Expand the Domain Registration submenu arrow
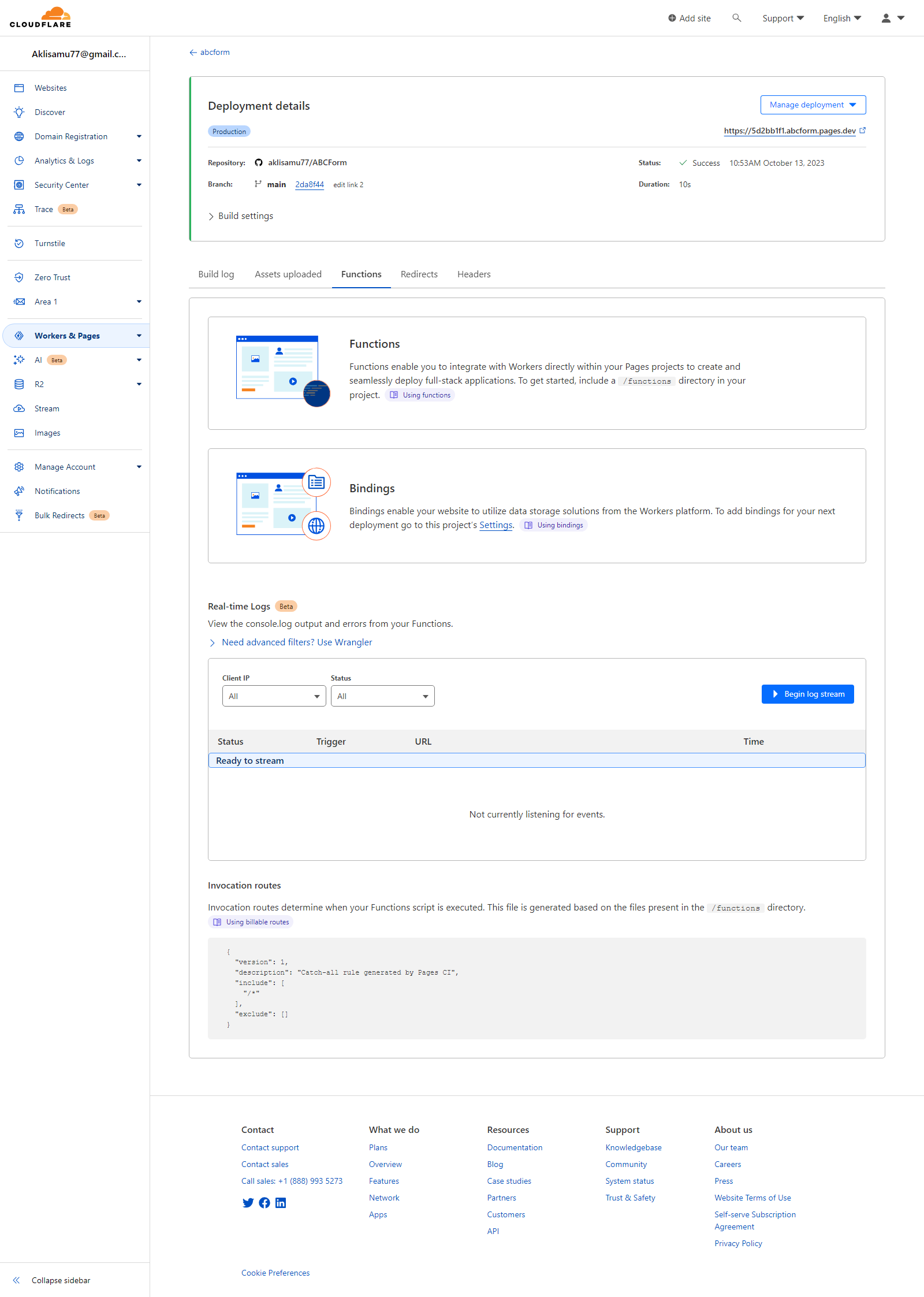This screenshot has height=1297, width=924. (139, 136)
